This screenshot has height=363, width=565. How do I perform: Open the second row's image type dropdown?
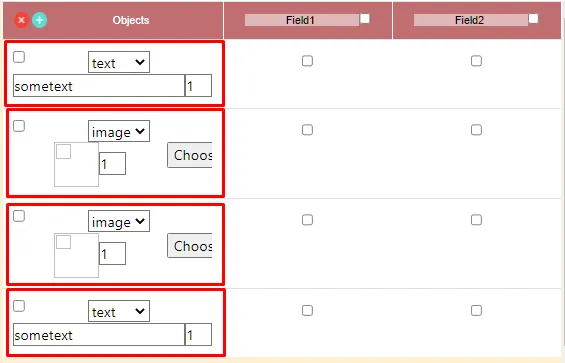119,131
